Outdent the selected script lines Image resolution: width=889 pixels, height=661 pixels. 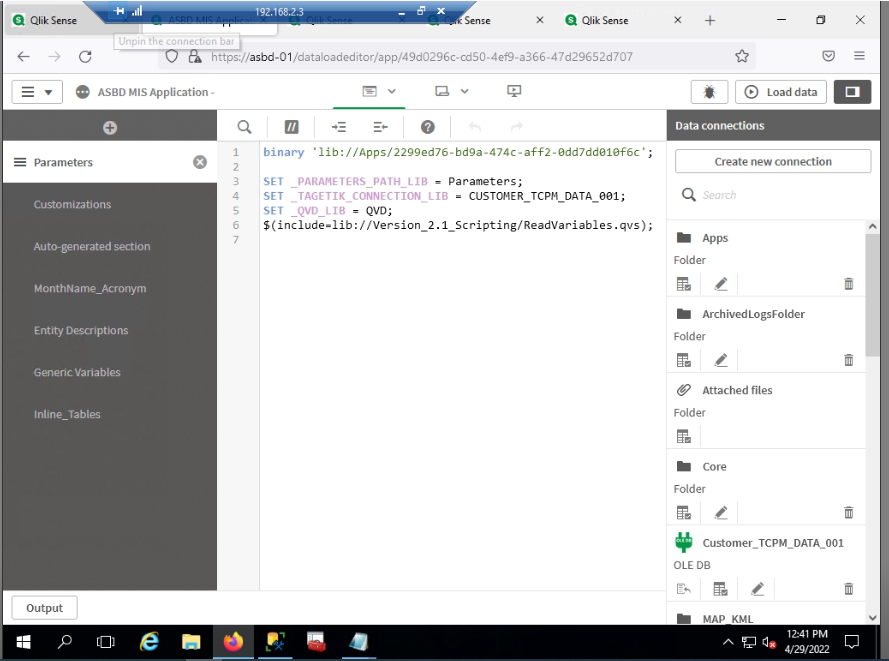[x=380, y=127]
